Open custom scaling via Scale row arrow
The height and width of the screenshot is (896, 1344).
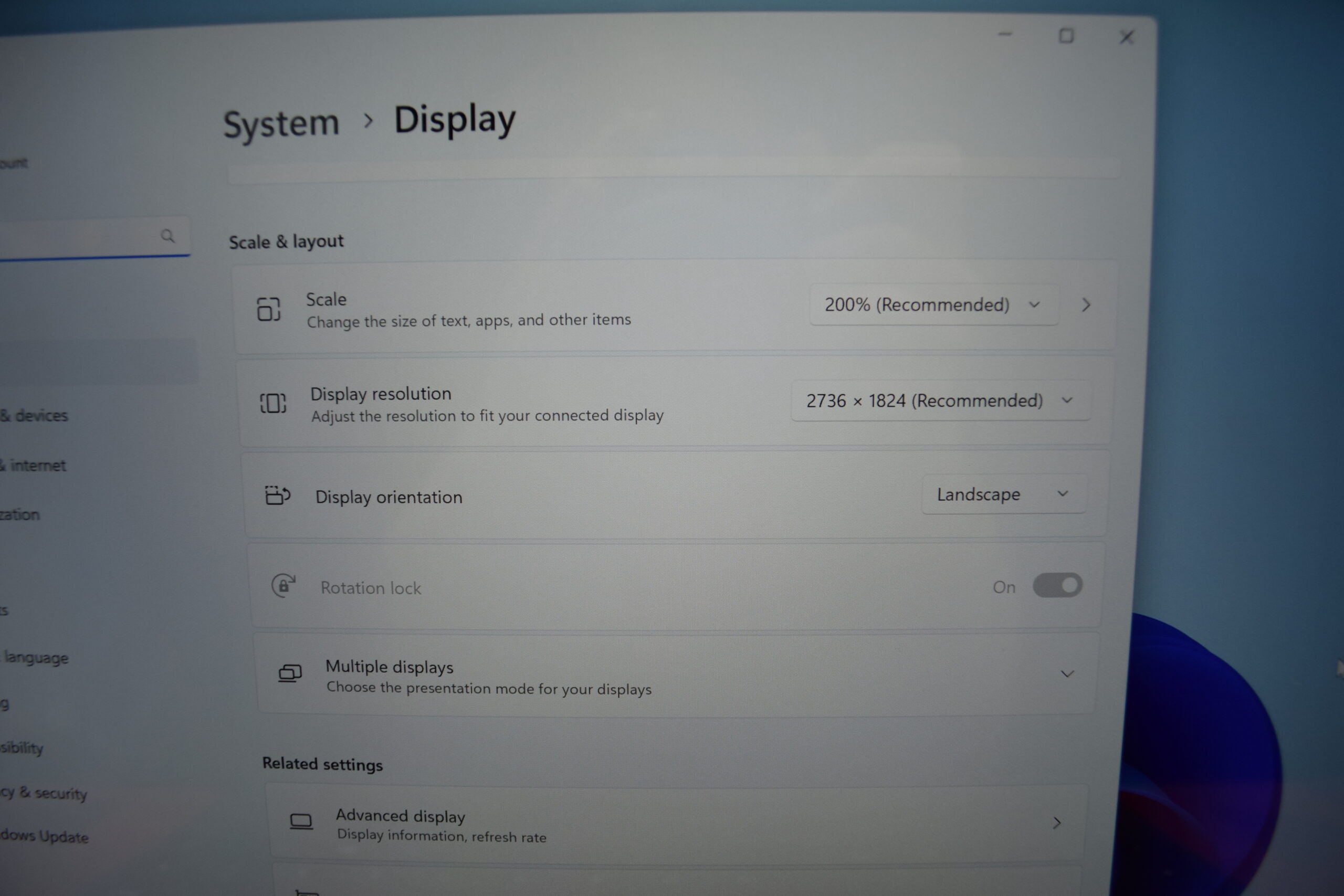pyautogui.click(x=1086, y=305)
